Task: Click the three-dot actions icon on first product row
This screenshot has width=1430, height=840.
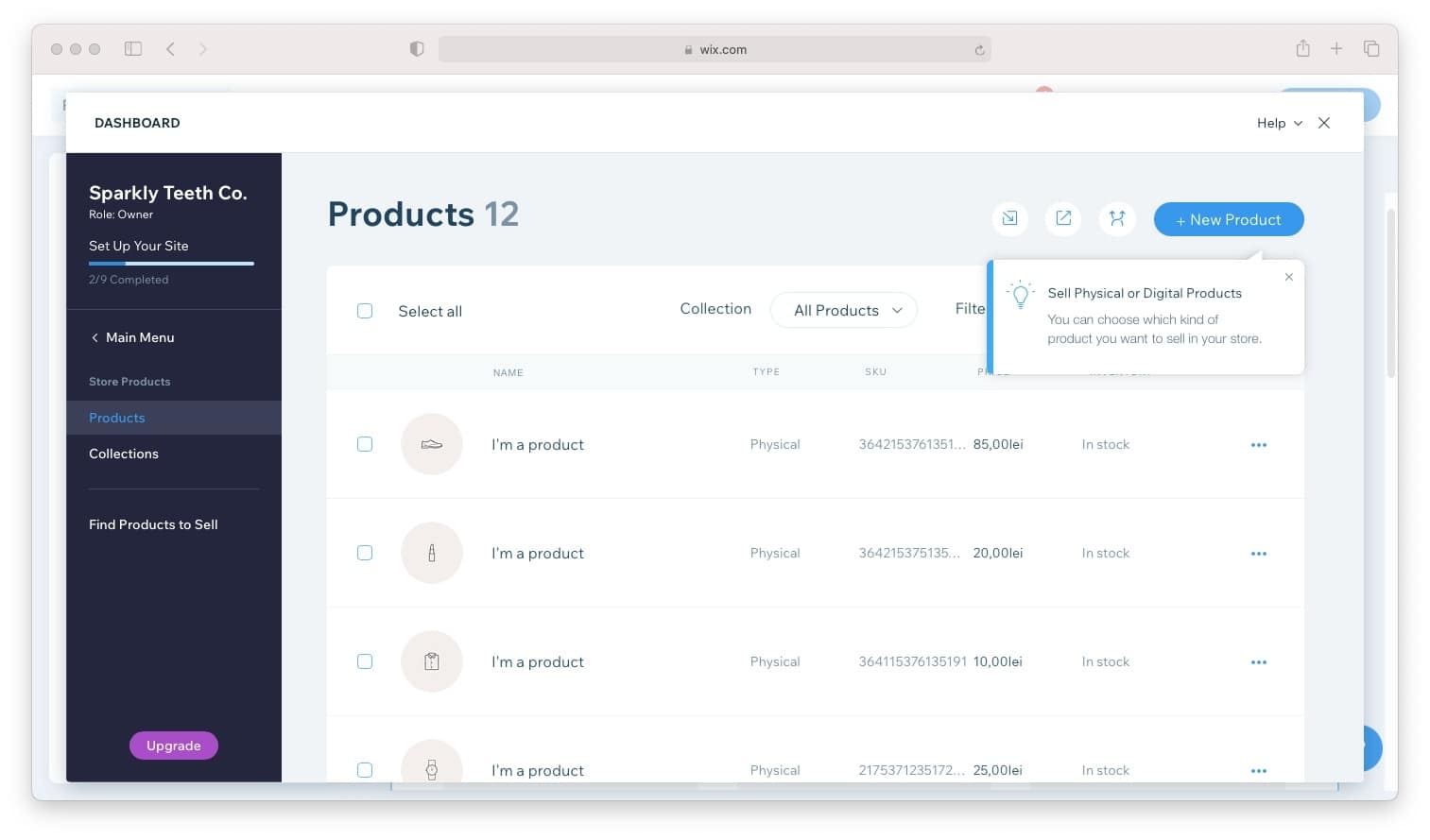Action: [1258, 444]
